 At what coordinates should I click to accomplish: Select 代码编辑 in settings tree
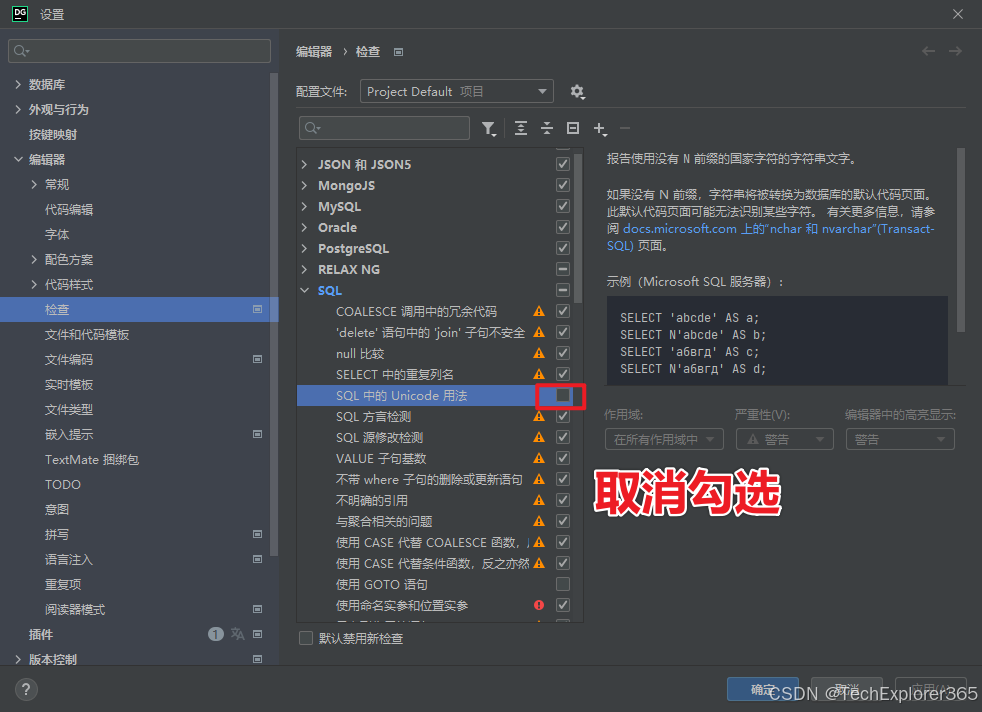coord(69,210)
